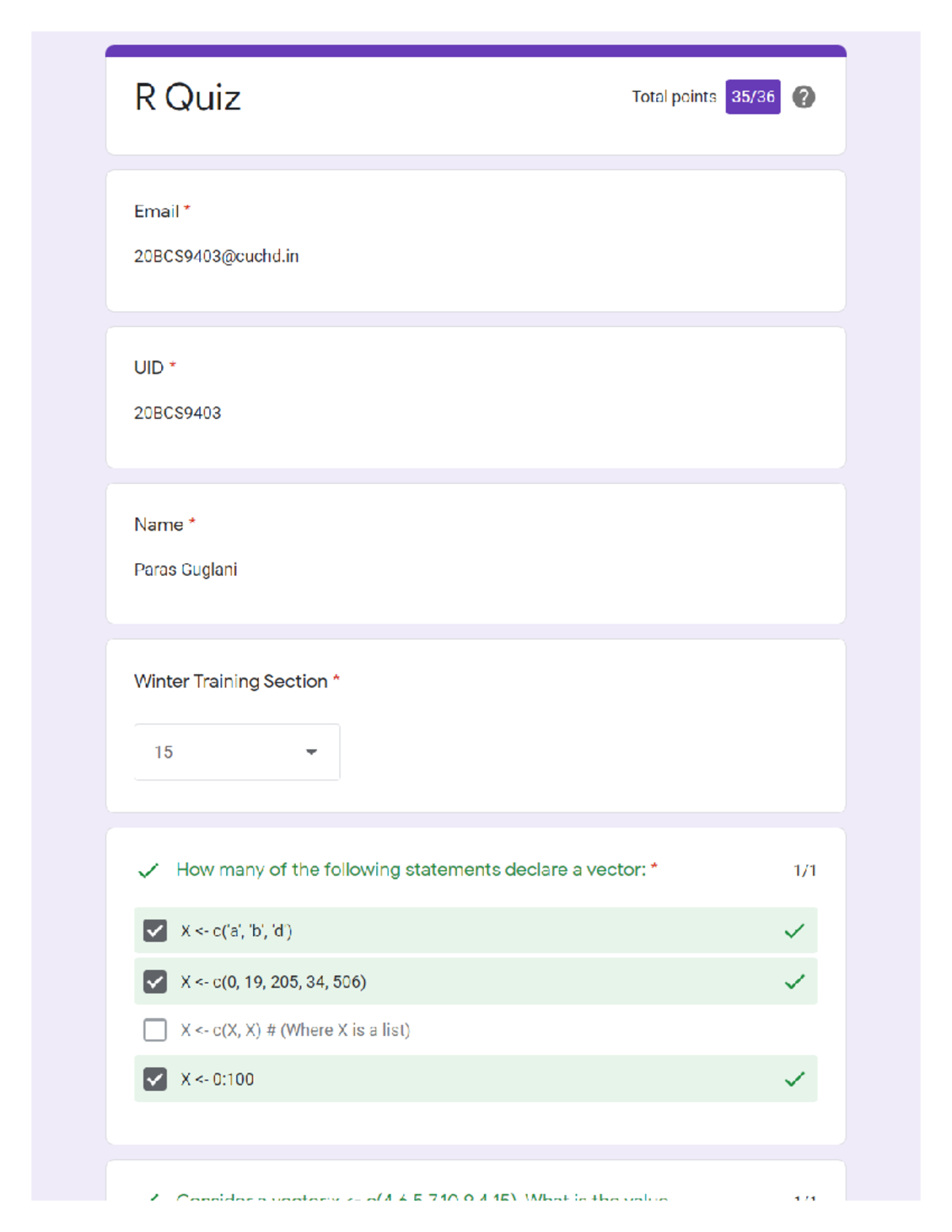
Task: Click correct-answer tick on c('a', 'b', 'd') row
Action: click(x=794, y=931)
